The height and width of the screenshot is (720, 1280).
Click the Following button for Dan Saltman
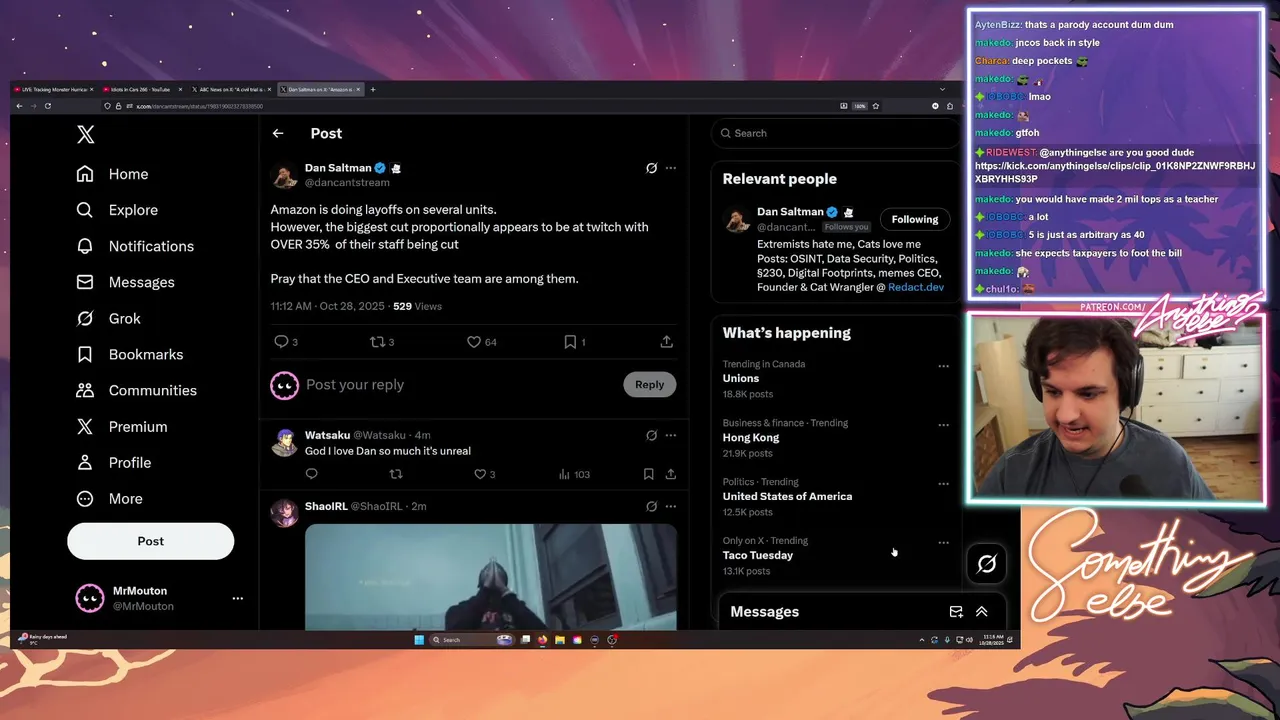coord(915,219)
